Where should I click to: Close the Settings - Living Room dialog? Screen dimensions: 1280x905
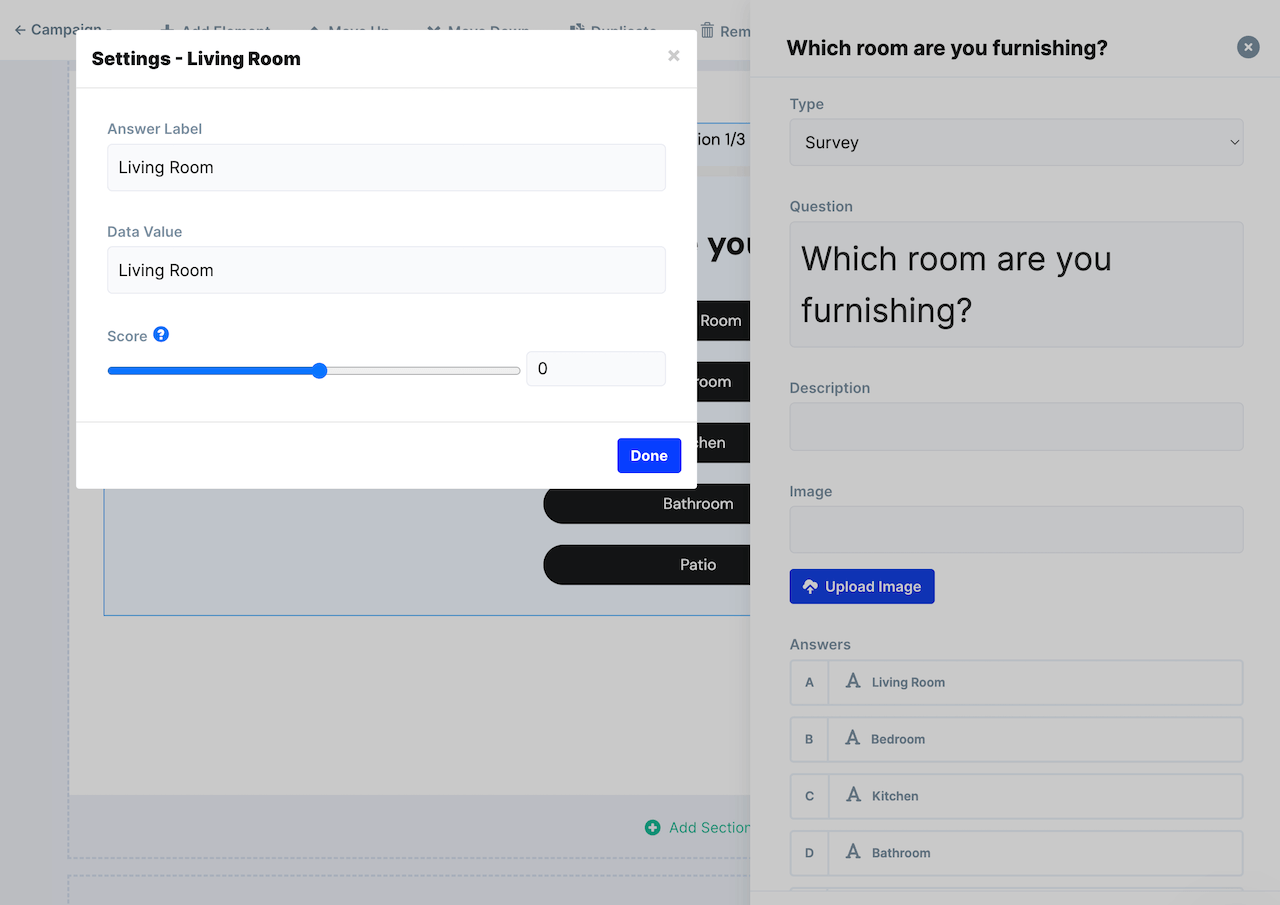point(674,56)
